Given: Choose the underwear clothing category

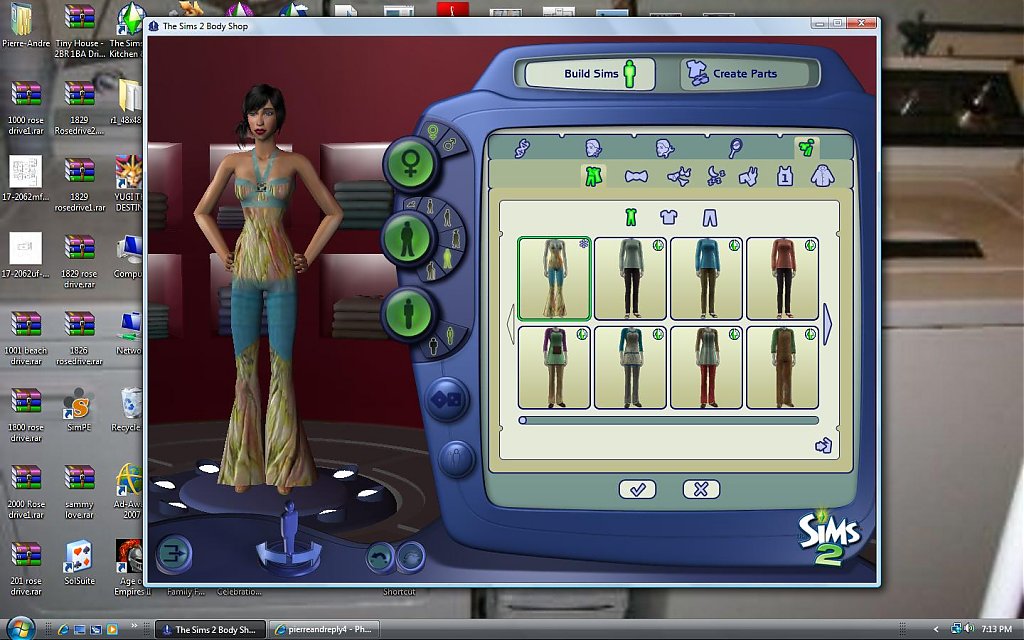Looking at the screenshot, I should pyautogui.click(x=679, y=177).
